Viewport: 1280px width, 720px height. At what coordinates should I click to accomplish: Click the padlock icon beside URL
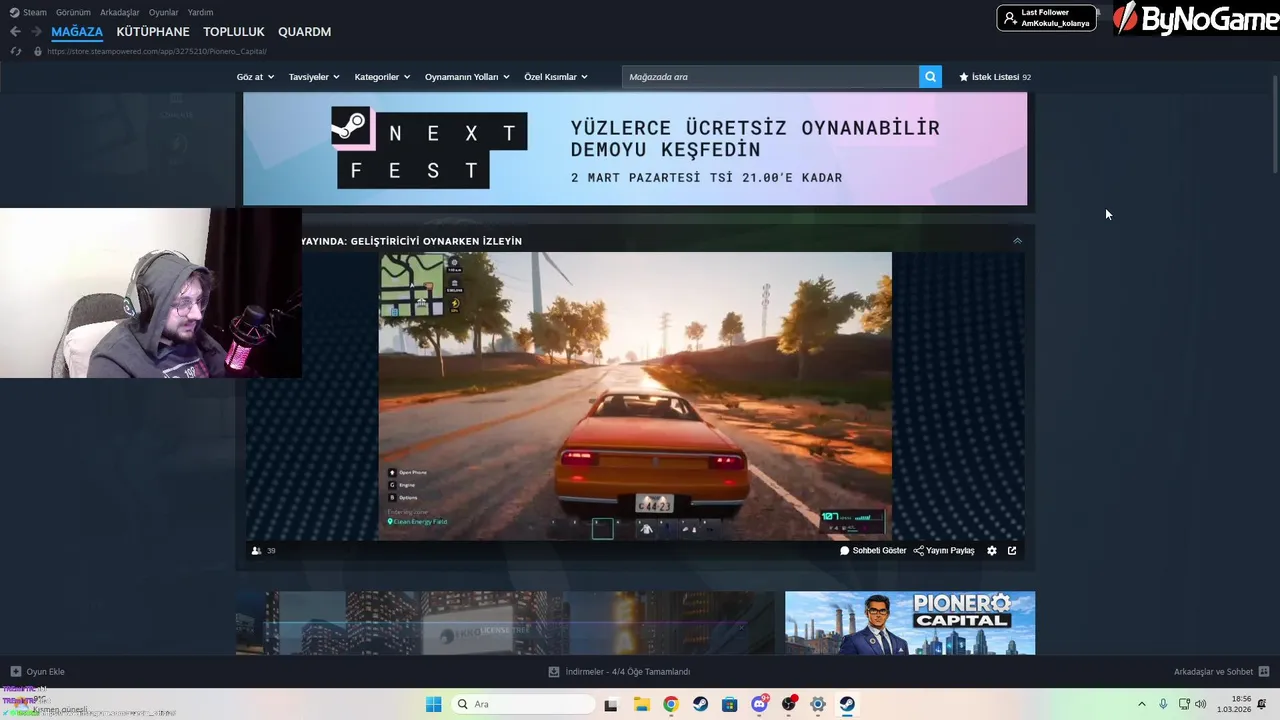point(38,51)
